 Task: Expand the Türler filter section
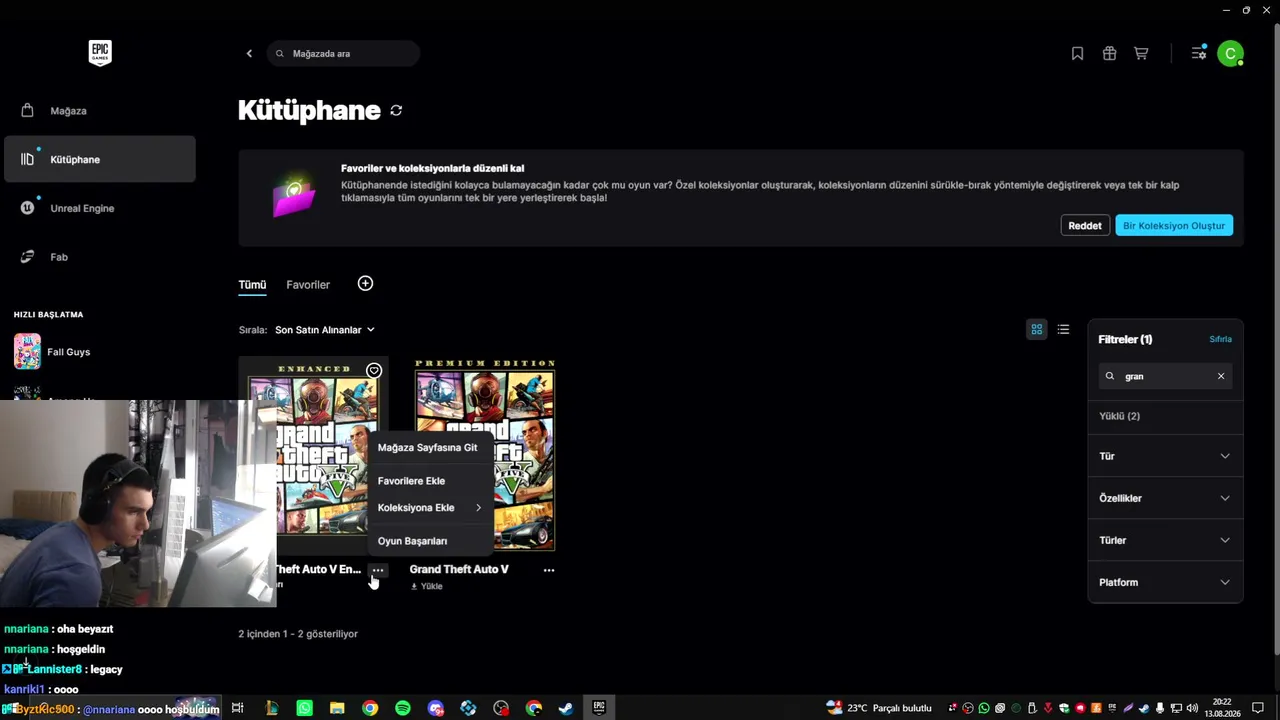[1165, 540]
